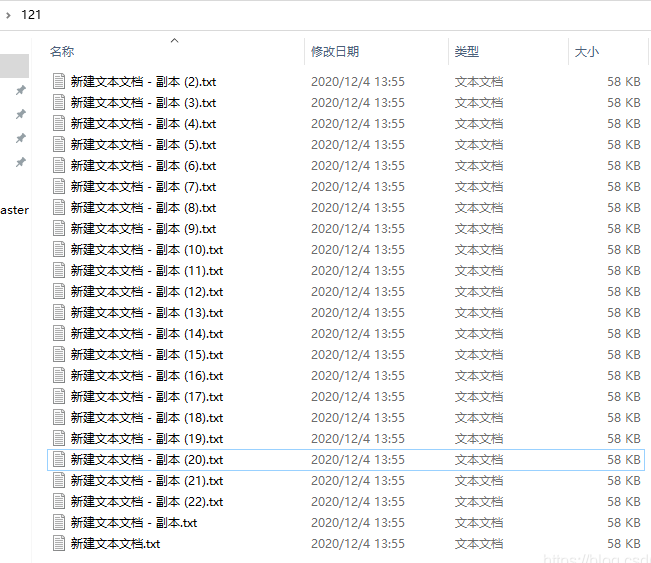
Task: Select file name 新建文本文档 - 副本 (2).txt
Action: [x=143, y=82]
